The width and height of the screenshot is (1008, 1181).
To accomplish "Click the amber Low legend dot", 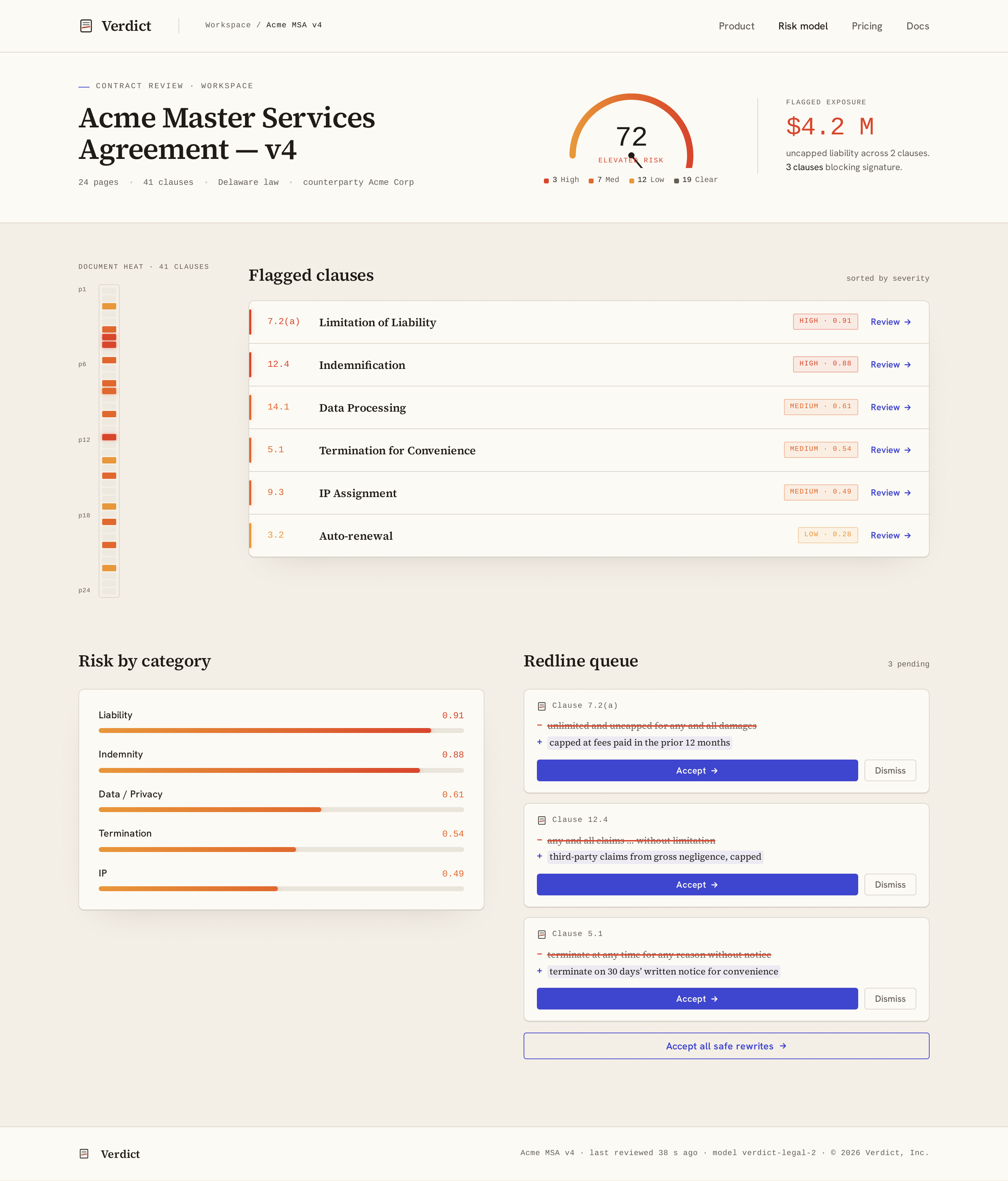I will click(631, 181).
